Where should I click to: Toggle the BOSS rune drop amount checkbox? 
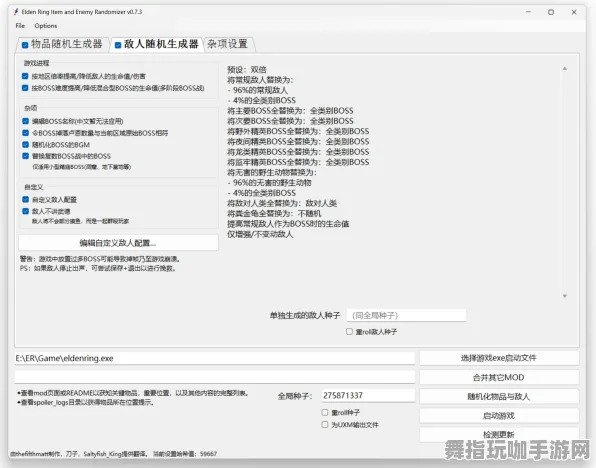25,133
